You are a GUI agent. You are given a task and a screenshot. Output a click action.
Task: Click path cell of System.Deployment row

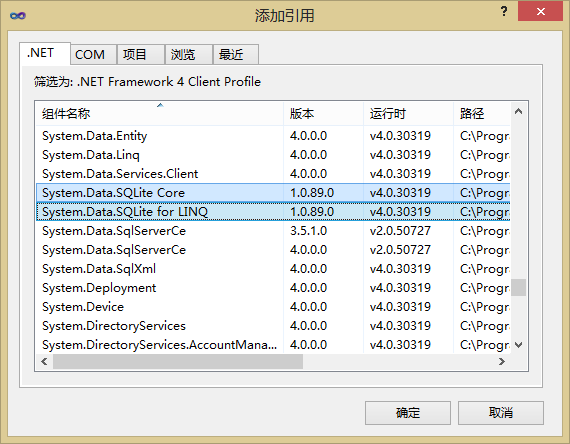click(x=485, y=288)
